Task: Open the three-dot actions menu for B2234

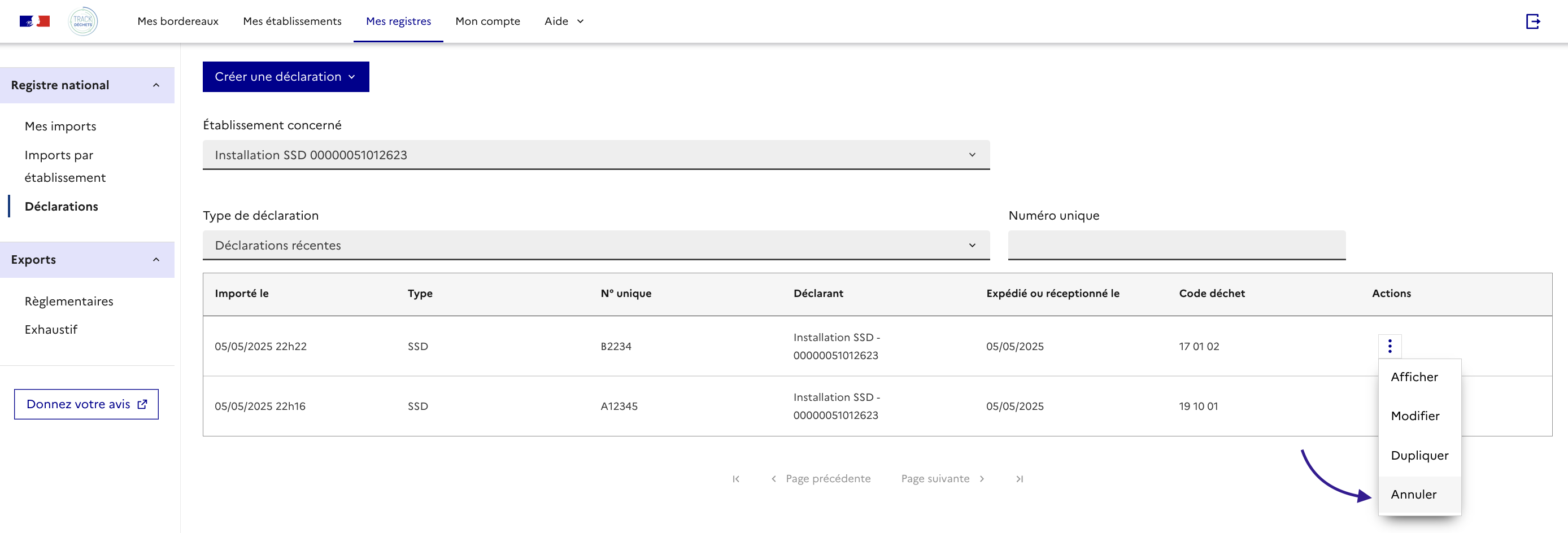Action: click(x=1389, y=346)
